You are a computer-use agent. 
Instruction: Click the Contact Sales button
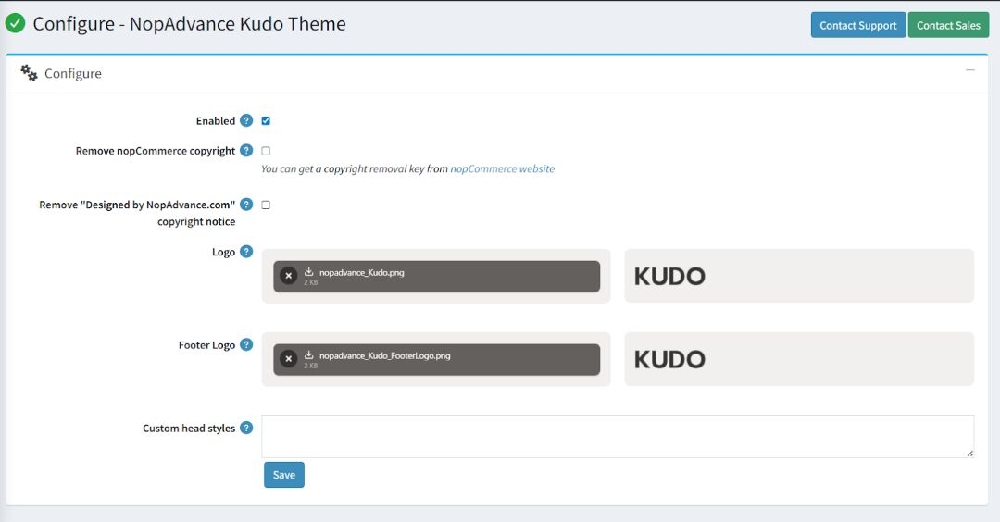click(948, 26)
